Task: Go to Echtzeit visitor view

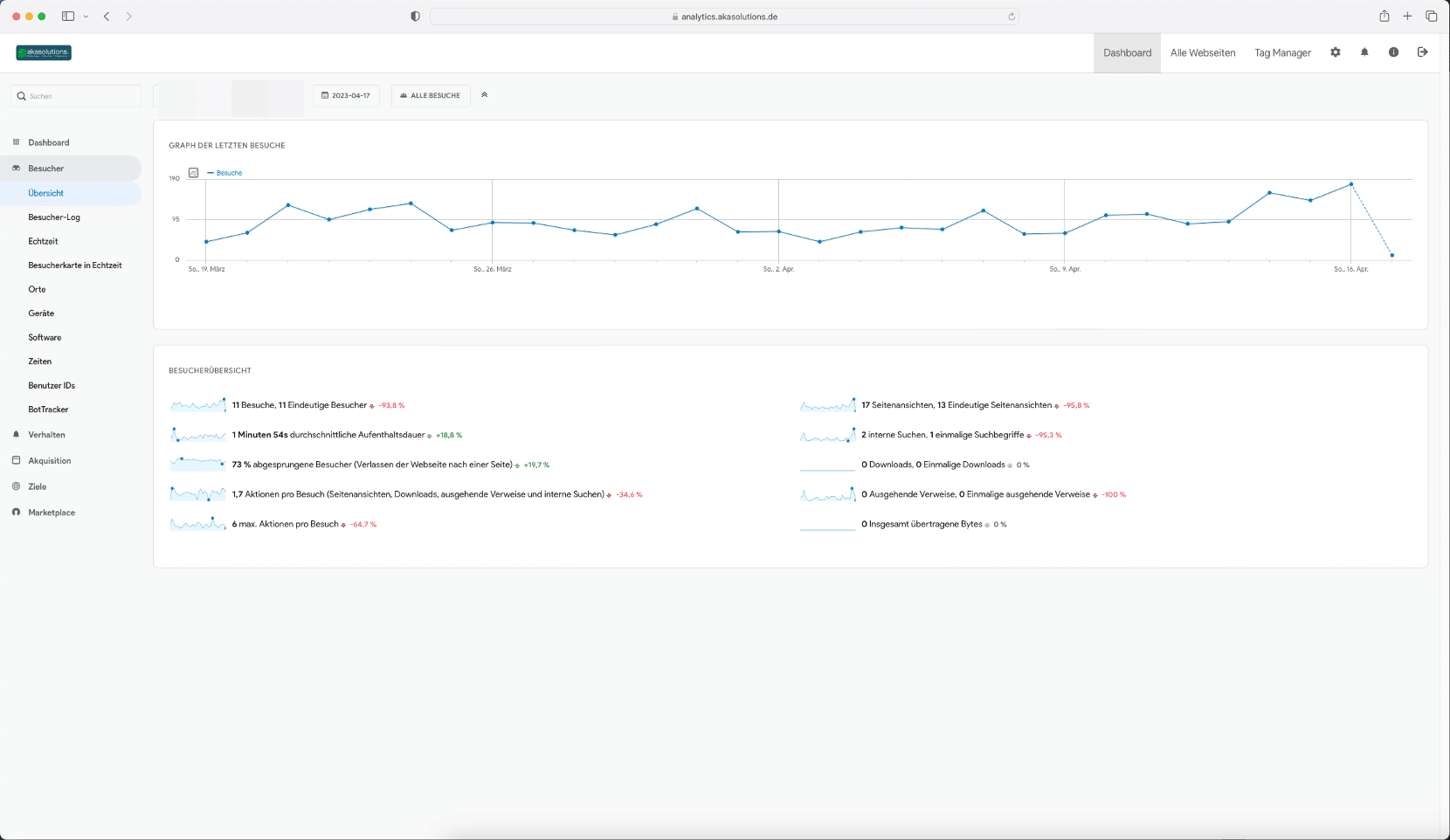Action: [x=43, y=241]
